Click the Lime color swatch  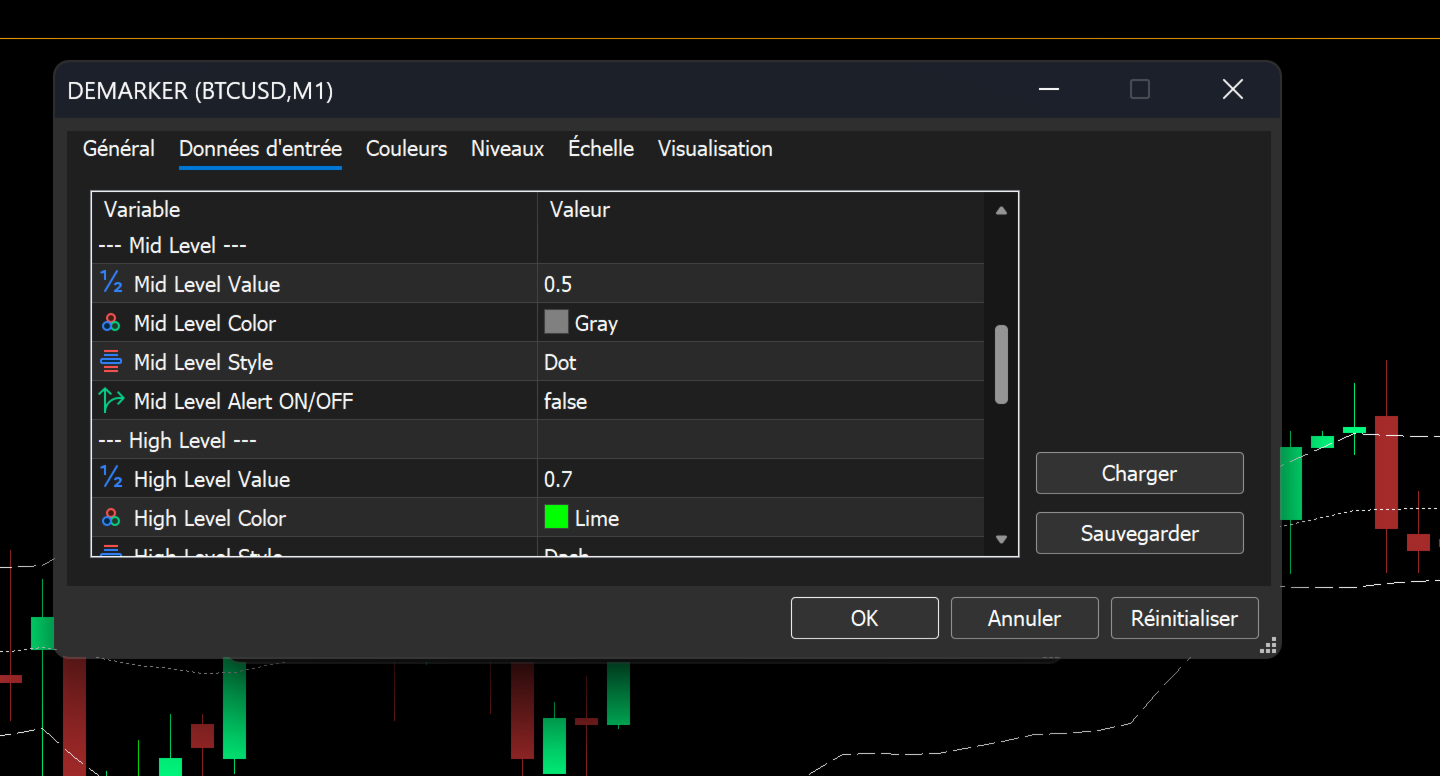pos(556,517)
